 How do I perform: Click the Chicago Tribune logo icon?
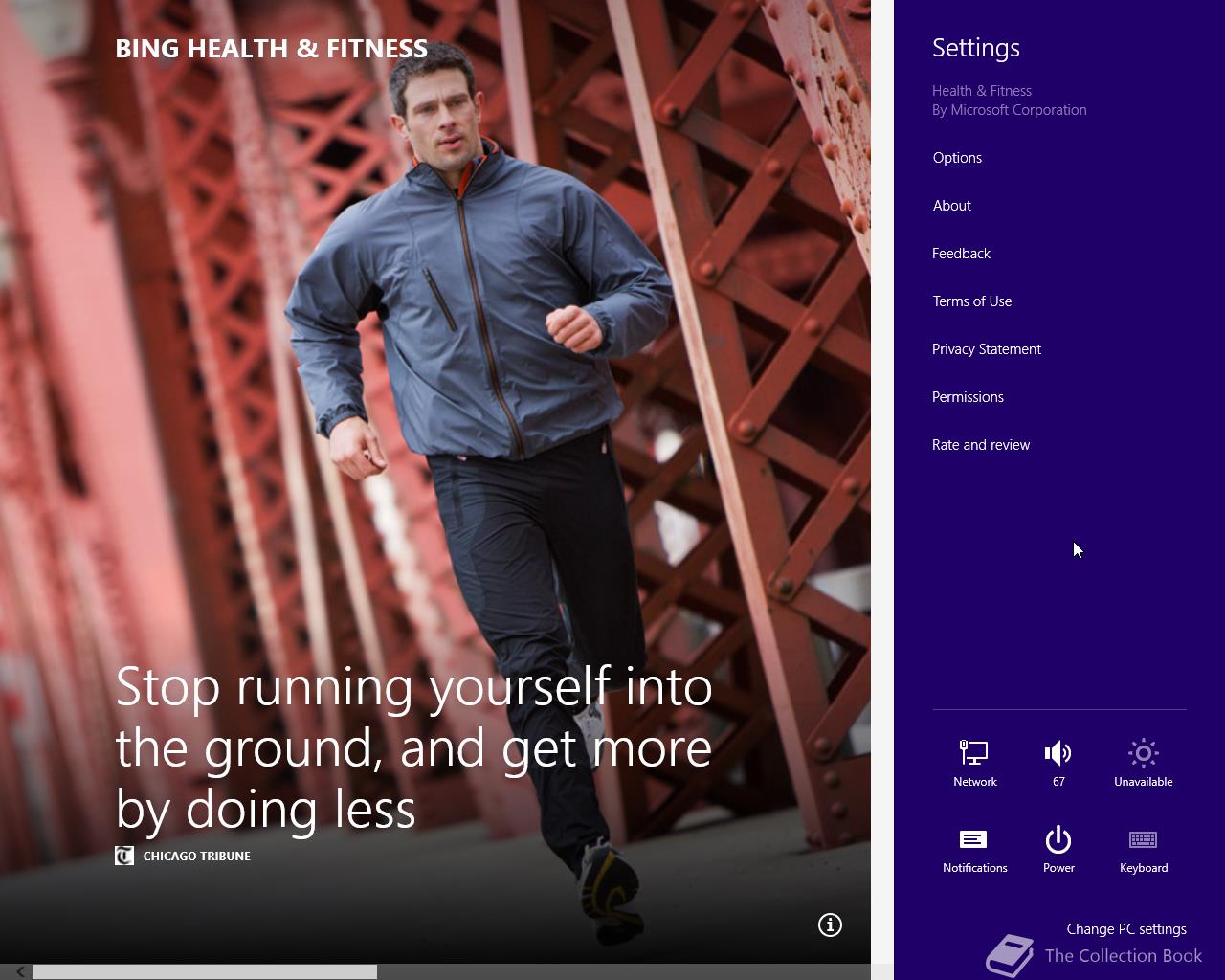[124, 856]
